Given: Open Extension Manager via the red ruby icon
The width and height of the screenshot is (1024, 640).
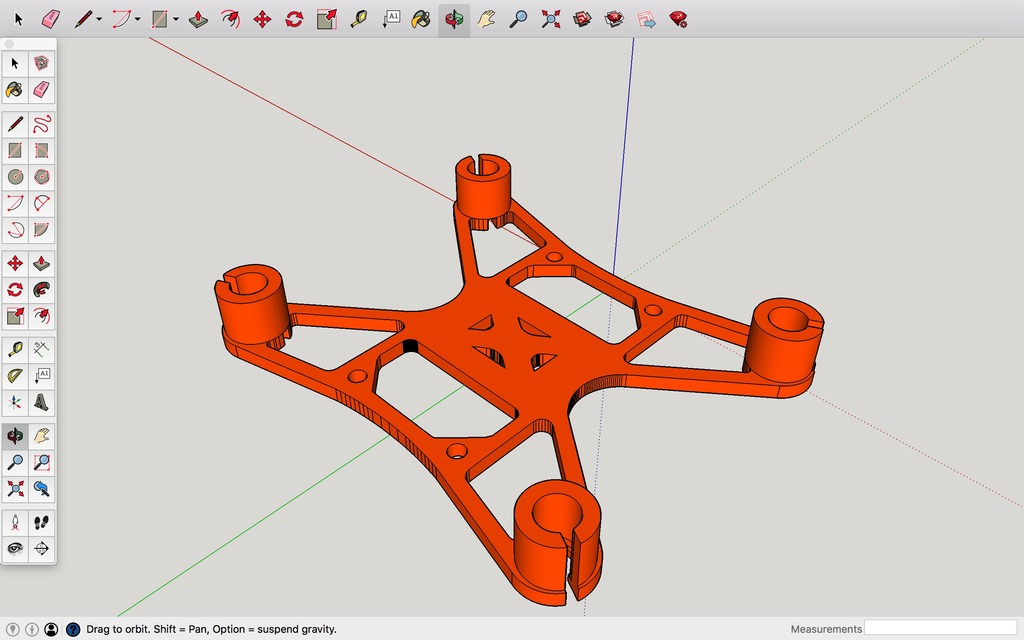Looking at the screenshot, I should coord(679,19).
